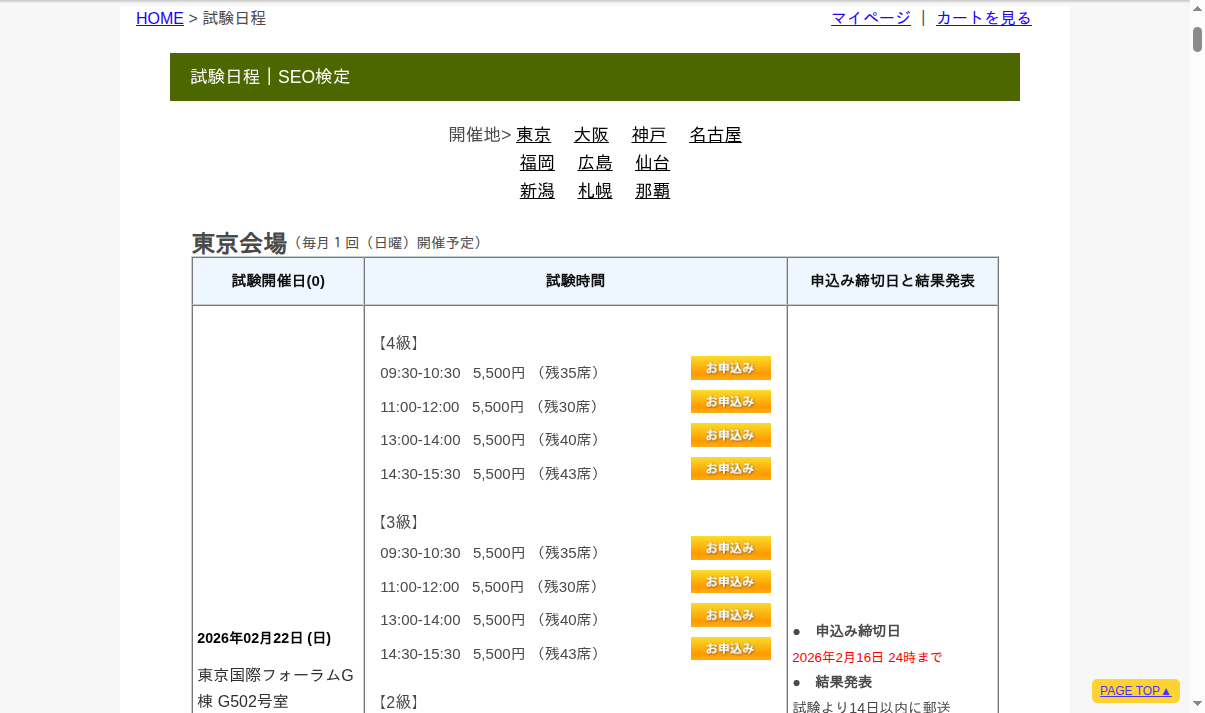The width and height of the screenshot is (1205, 713).
Task: Apply for the 3級 09:30-10:30 session
Action: pyautogui.click(x=730, y=547)
